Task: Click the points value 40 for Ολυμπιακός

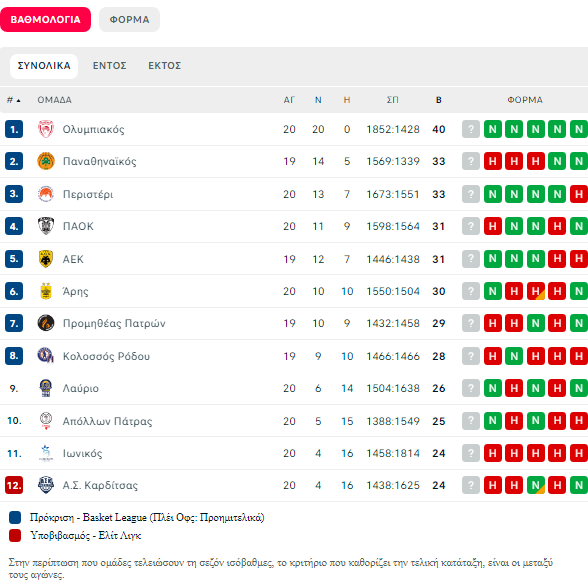Action: click(x=438, y=129)
